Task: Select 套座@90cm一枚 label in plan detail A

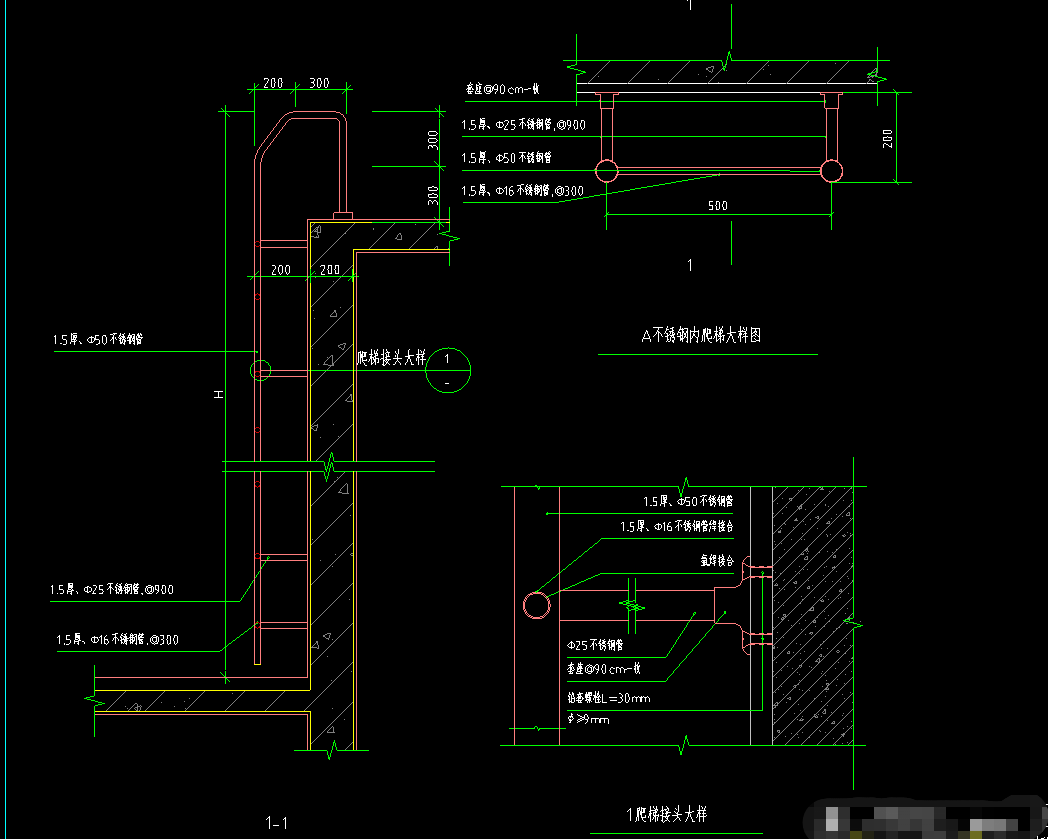Action: [503, 89]
